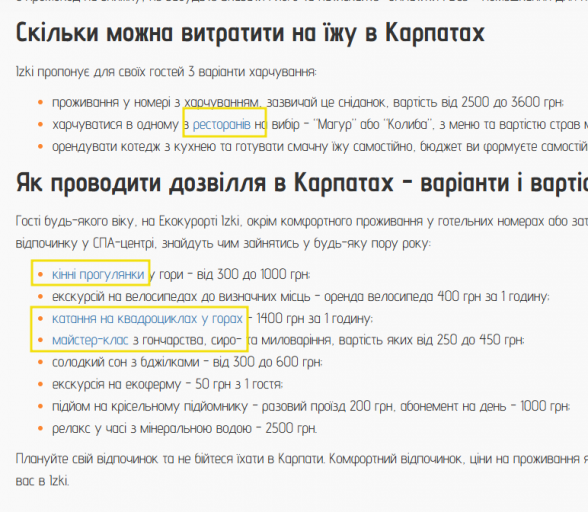Follow the "кінні прогулянки" link
The height and width of the screenshot is (512, 588).
[98, 275]
